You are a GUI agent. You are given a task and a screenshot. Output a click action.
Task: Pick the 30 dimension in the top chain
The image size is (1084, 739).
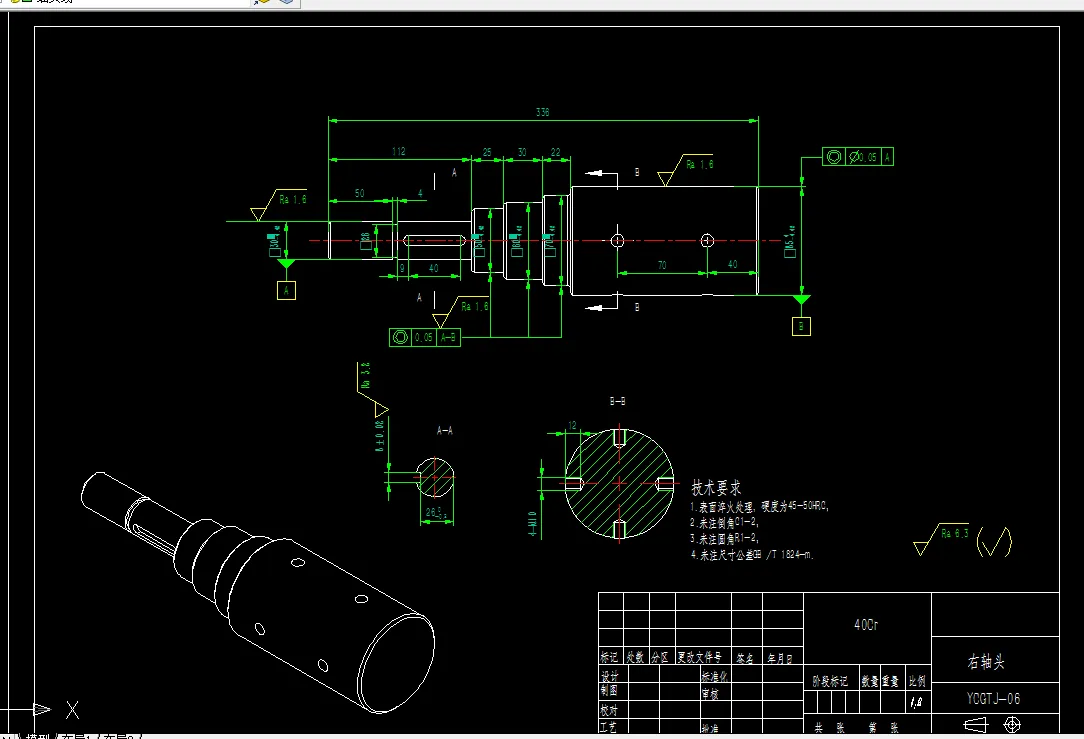pyautogui.click(x=522, y=152)
